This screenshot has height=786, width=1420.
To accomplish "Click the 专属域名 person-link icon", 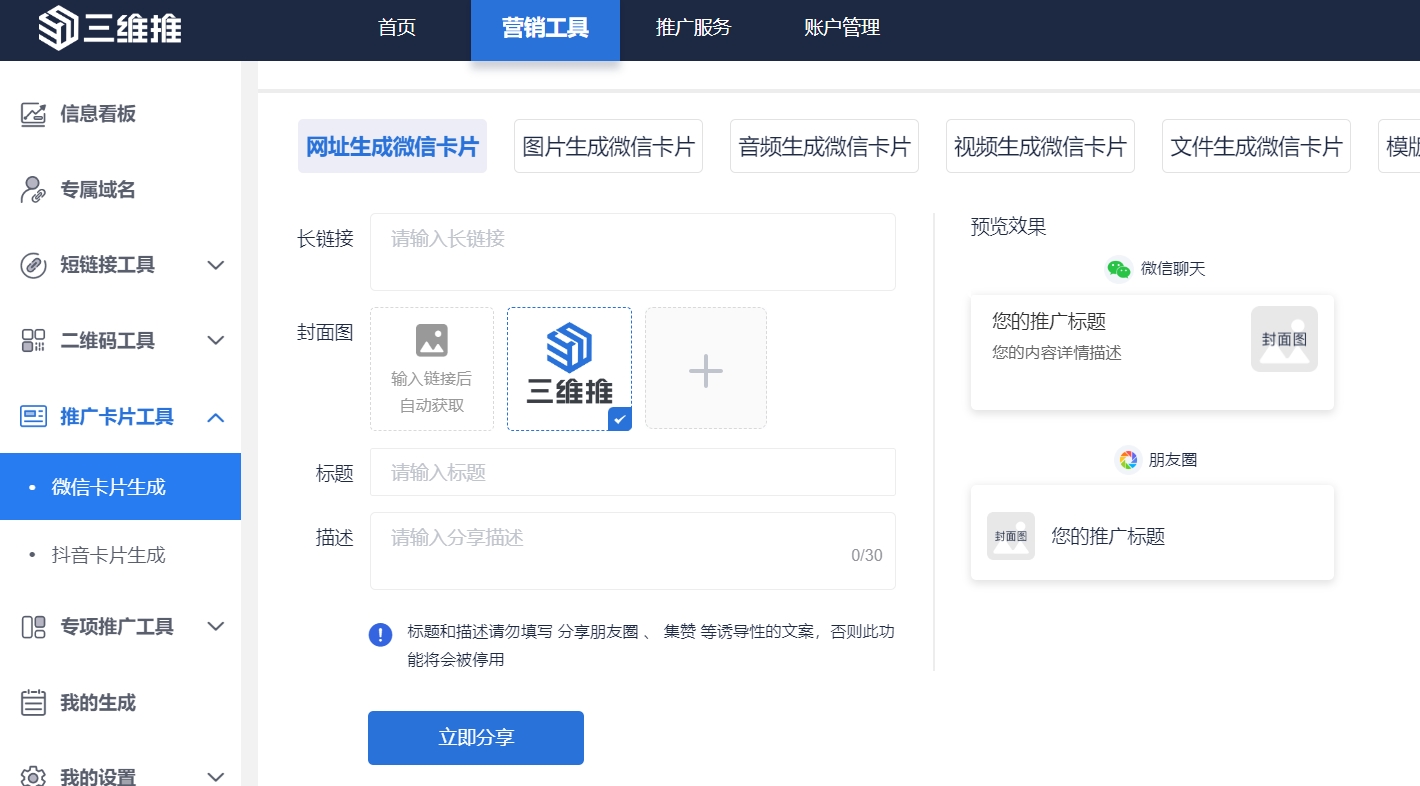I will click(x=34, y=190).
